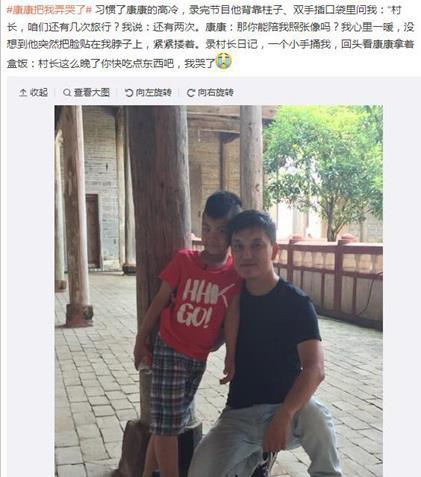The width and height of the screenshot is (421, 477).
Task: Rotate the photo with the 向右旋转 label
Action: click(216, 92)
